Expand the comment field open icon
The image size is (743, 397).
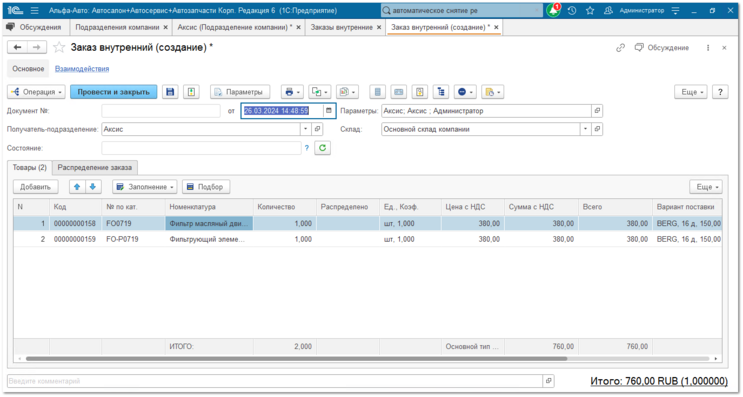(548, 380)
